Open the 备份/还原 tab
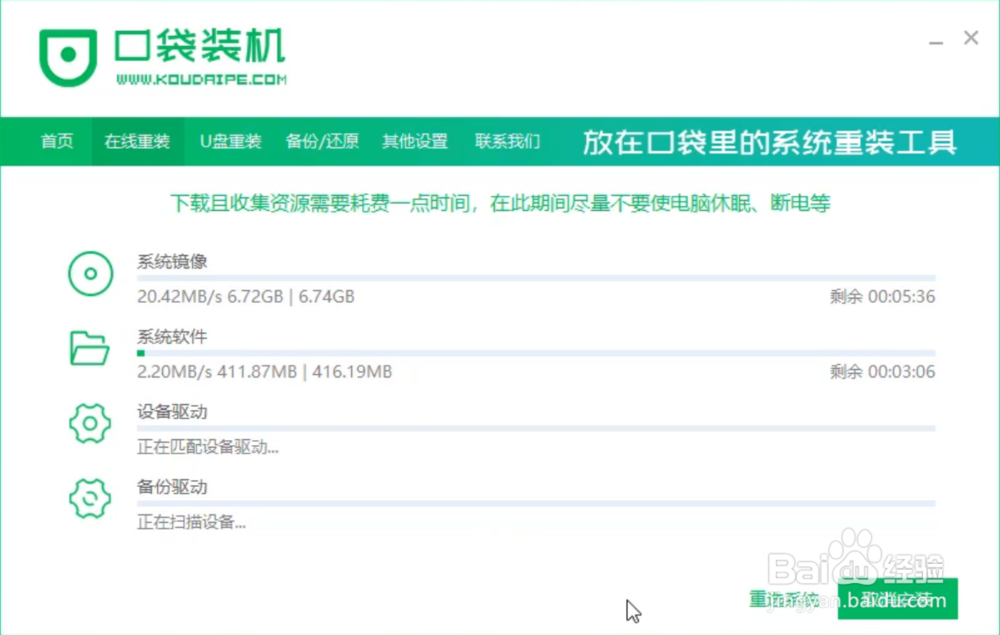The height and width of the screenshot is (635, 1000). click(x=322, y=141)
